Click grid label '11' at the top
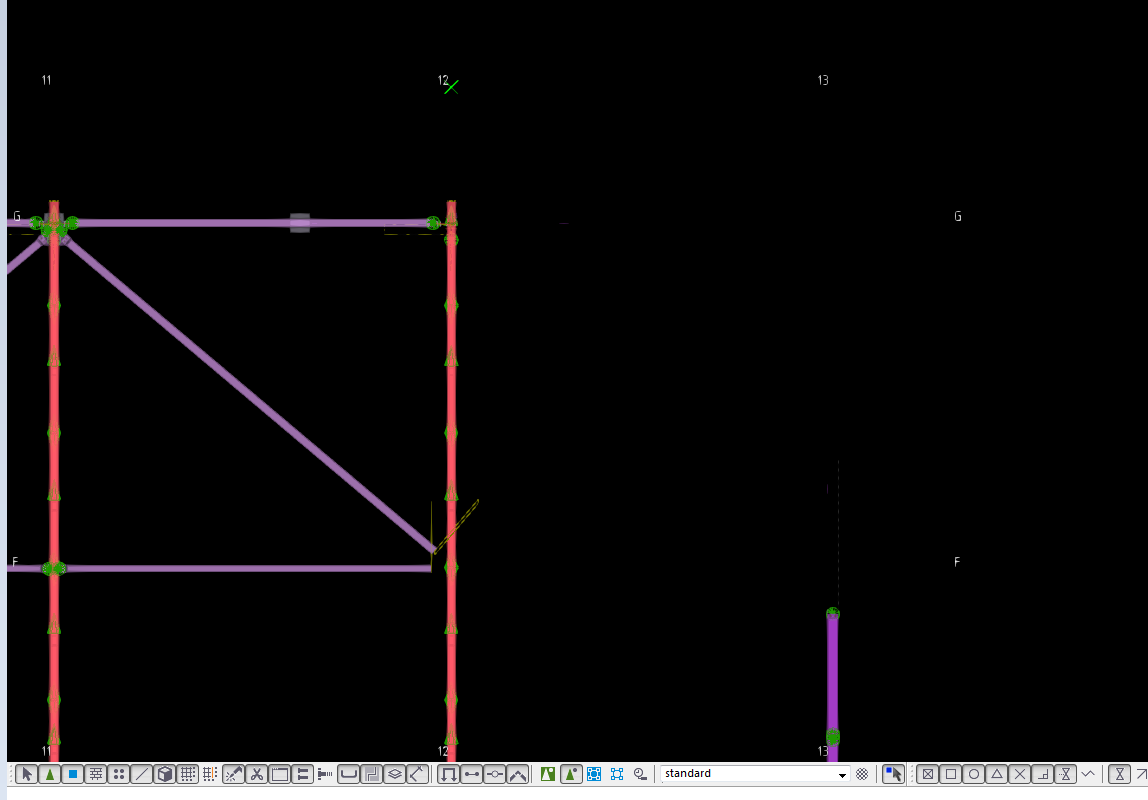1148x800 pixels. (x=46, y=80)
